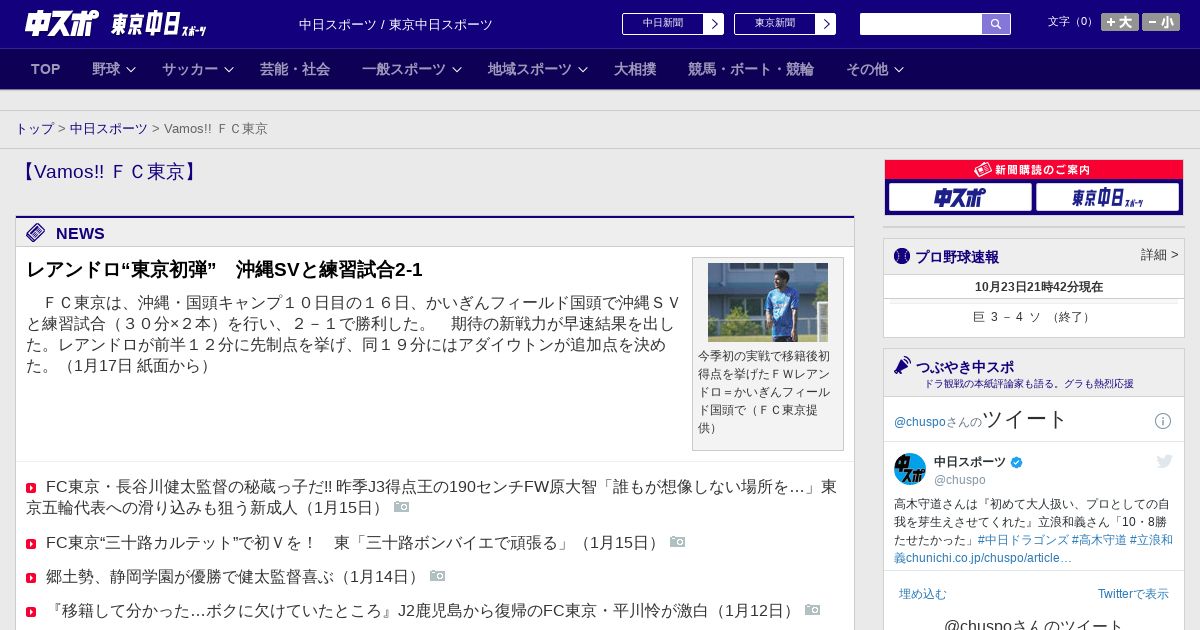Open the 平川怜が激白 article link
This screenshot has width=1200, height=630.
[423, 611]
